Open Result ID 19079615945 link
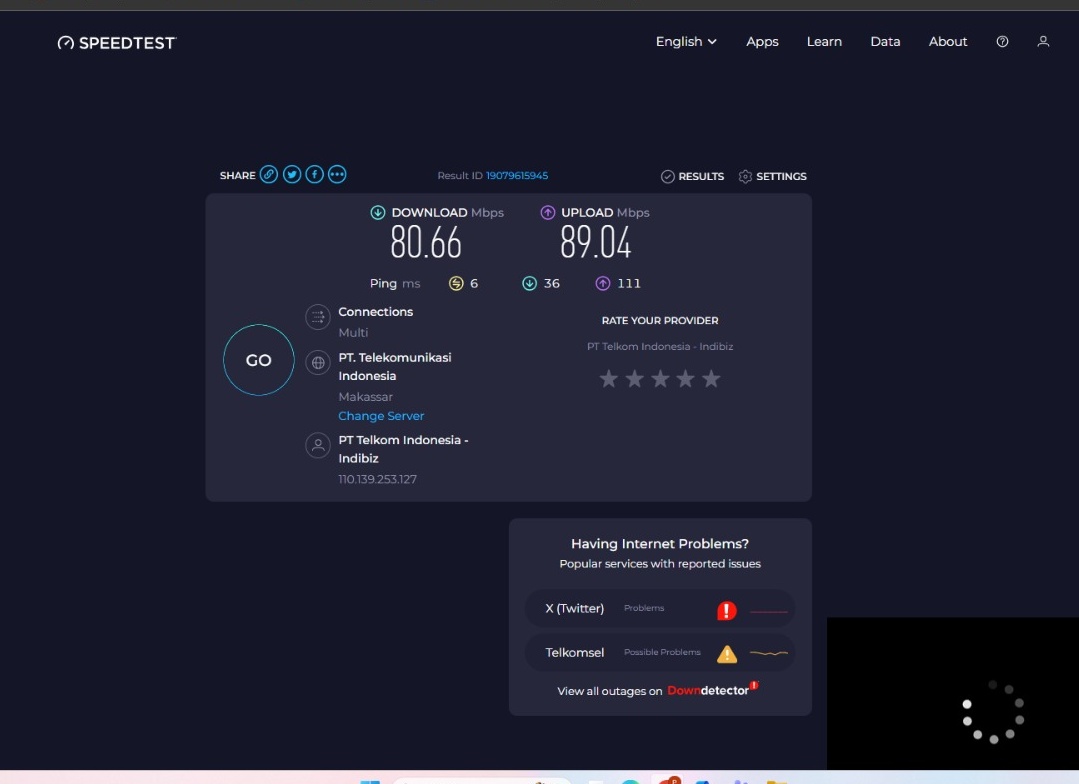This screenshot has height=784, width=1079. tap(517, 176)
